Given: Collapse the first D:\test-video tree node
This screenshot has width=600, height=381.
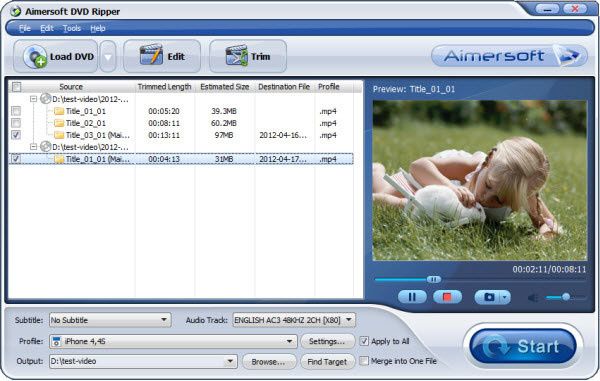Looking at the screenshot, I should [x=34, y=99].
